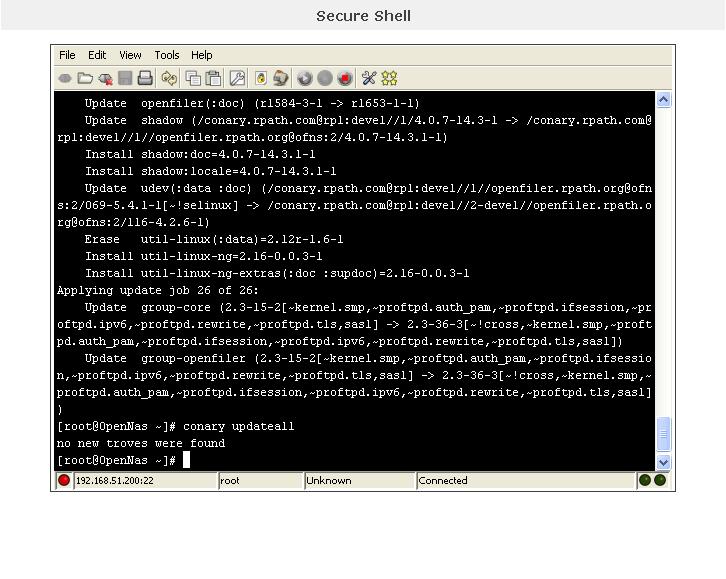This screenshot has width=726, height=579.
Task: Click the grey play button icon
Action: pos(305,78)
